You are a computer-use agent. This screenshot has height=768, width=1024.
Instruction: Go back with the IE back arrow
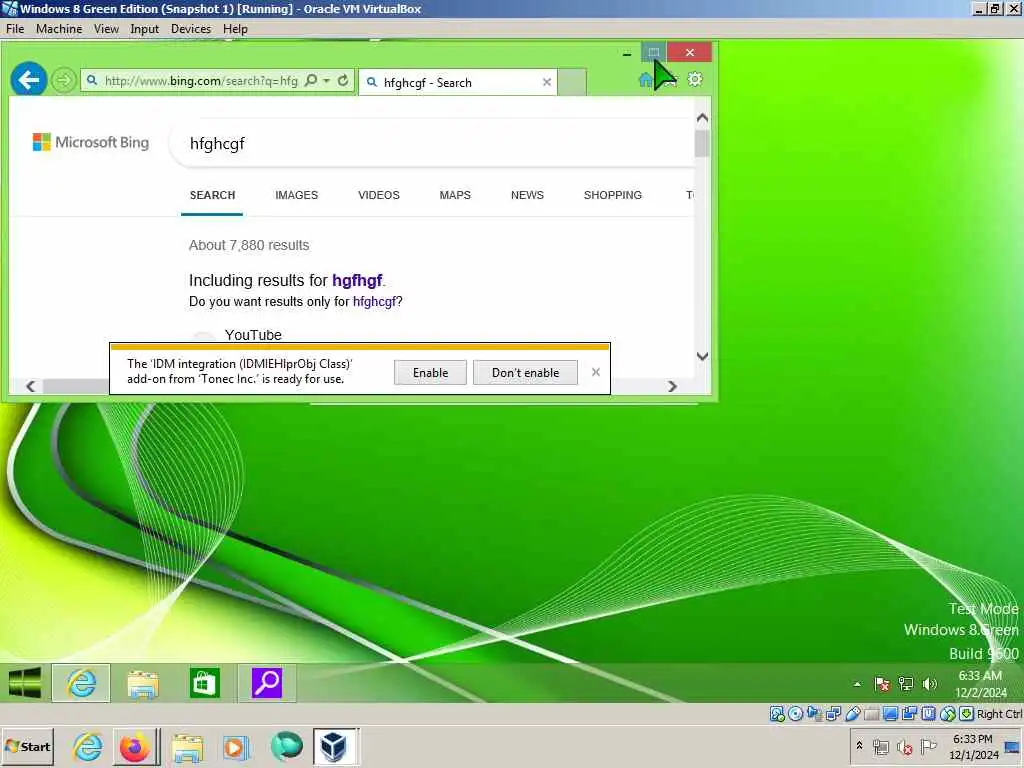click(x=29, y=80)
